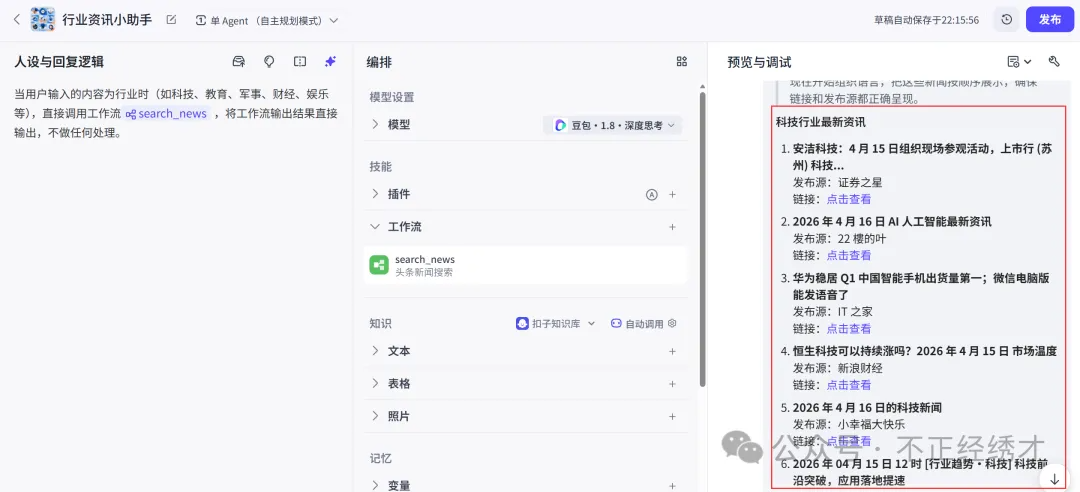Open the search_news workflow card

coord(525,265)
